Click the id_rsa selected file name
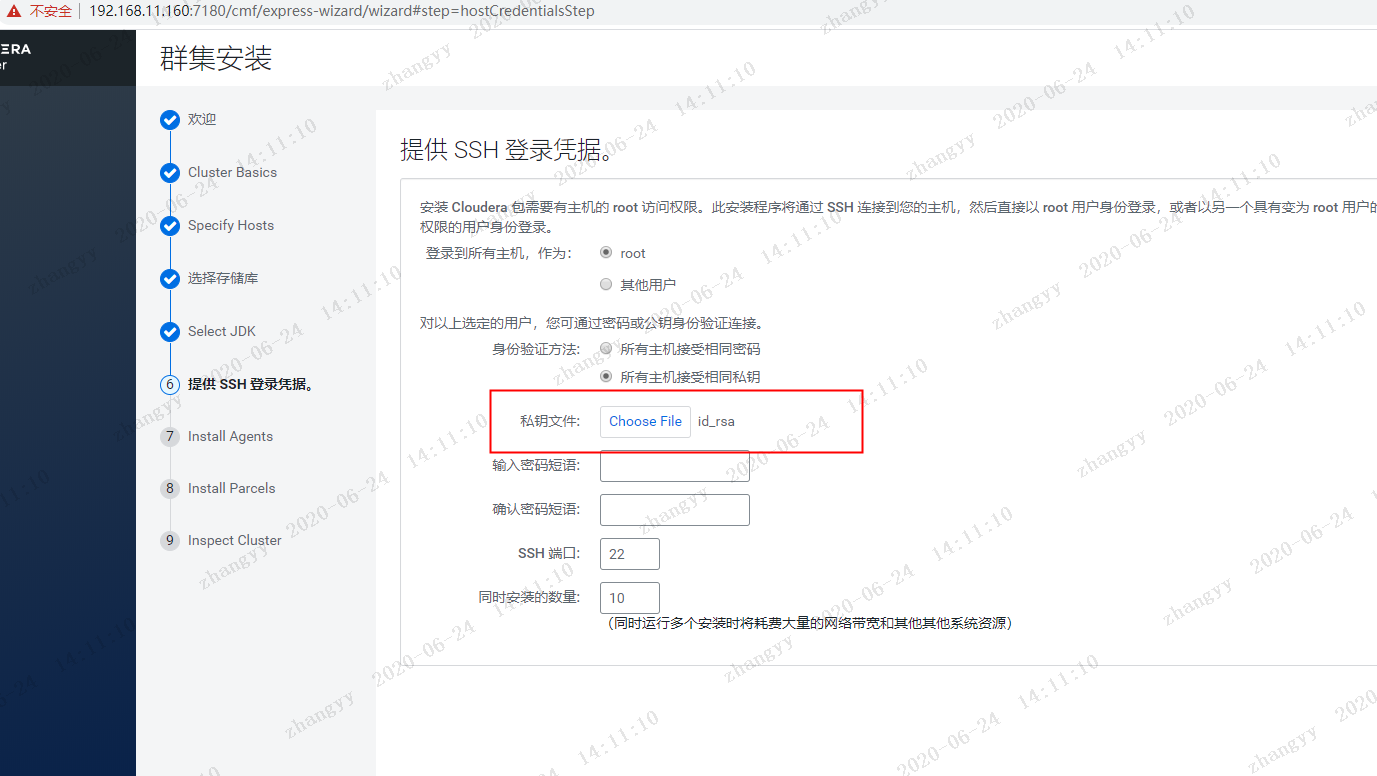 point(716,422)
